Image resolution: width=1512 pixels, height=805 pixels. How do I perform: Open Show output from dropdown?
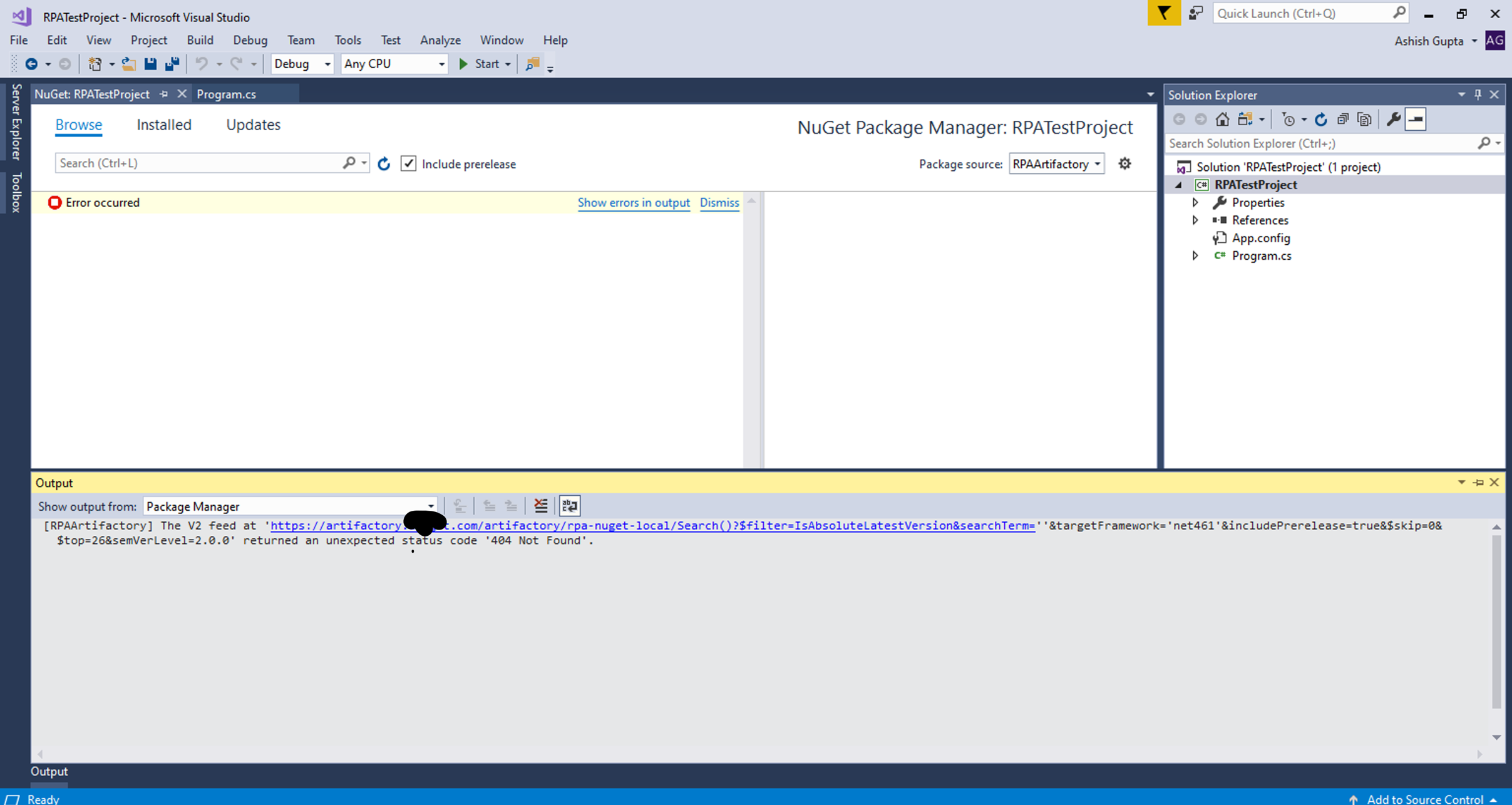[289, 506]
